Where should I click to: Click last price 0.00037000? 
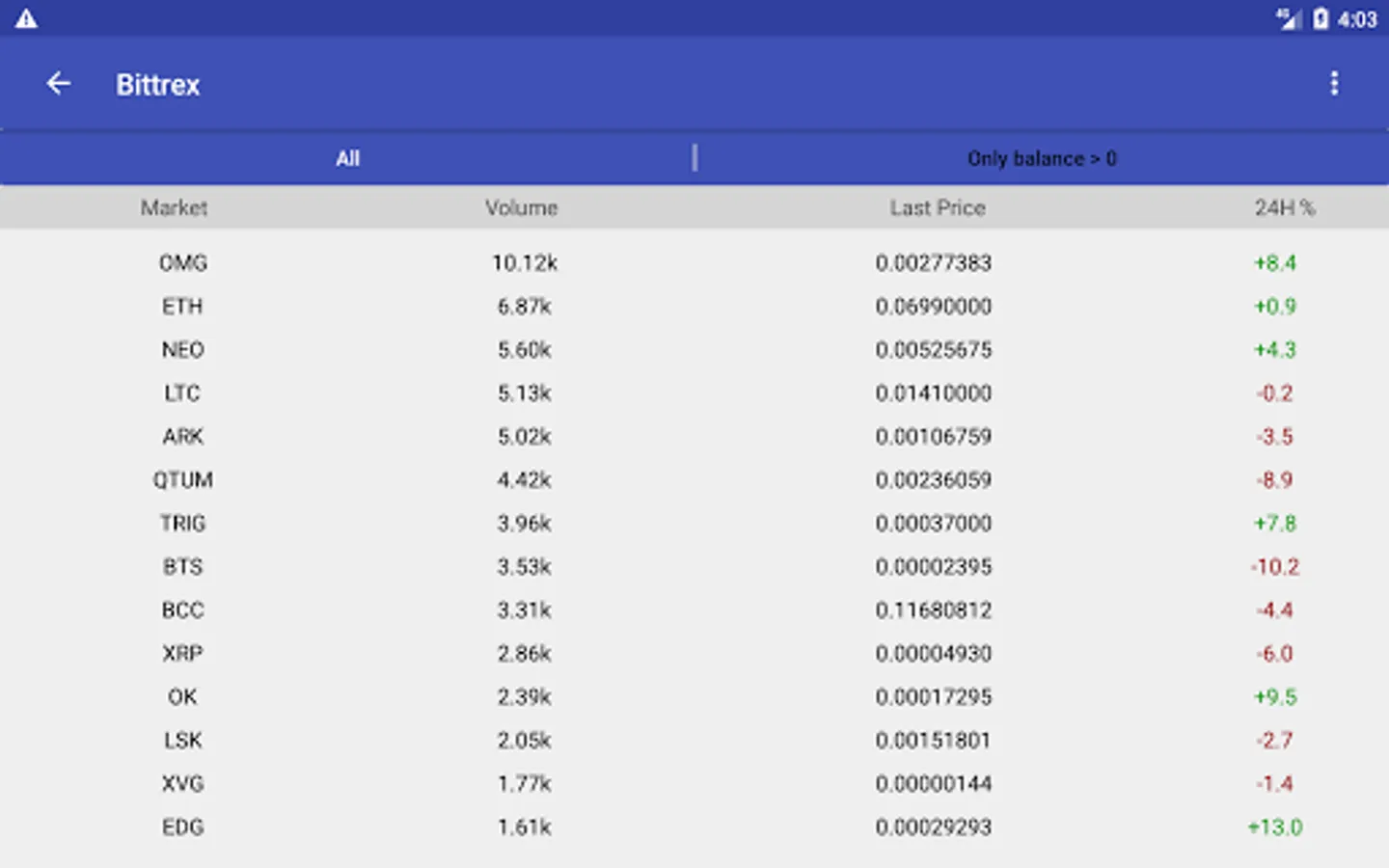pos(934,523)
